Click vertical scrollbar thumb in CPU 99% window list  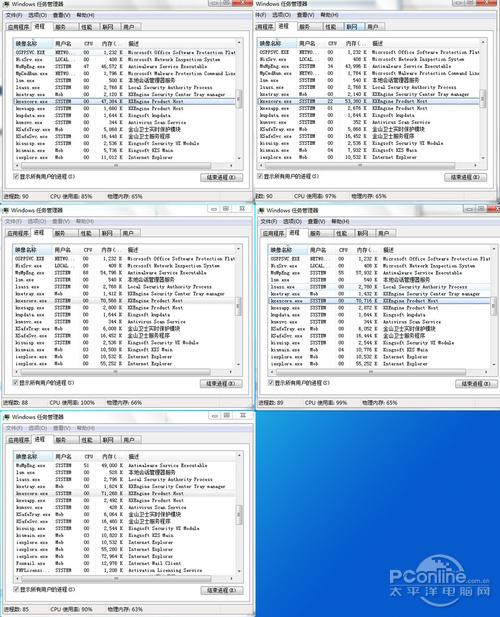point(493,306)
